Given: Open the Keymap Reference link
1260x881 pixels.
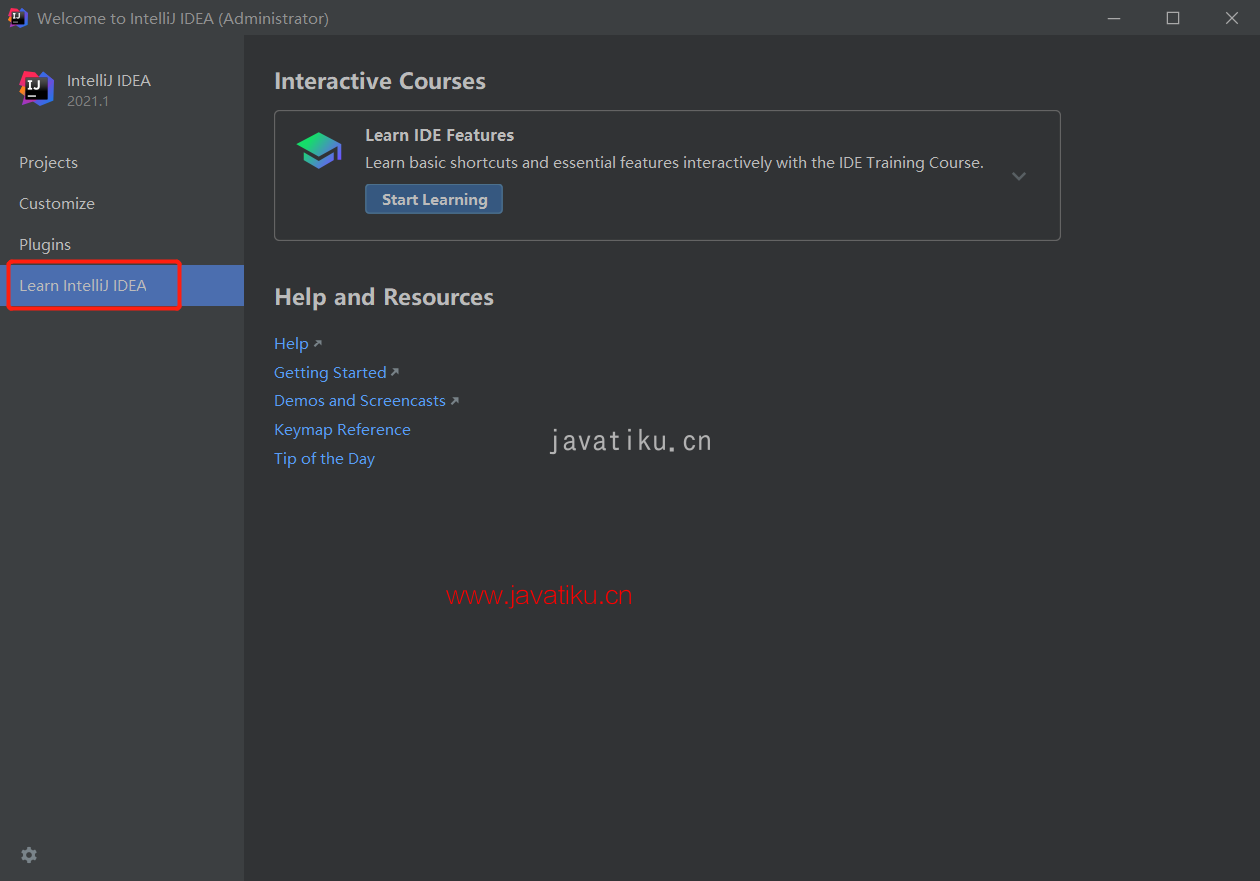Looking at the screenshot, I should coord(342,429).
